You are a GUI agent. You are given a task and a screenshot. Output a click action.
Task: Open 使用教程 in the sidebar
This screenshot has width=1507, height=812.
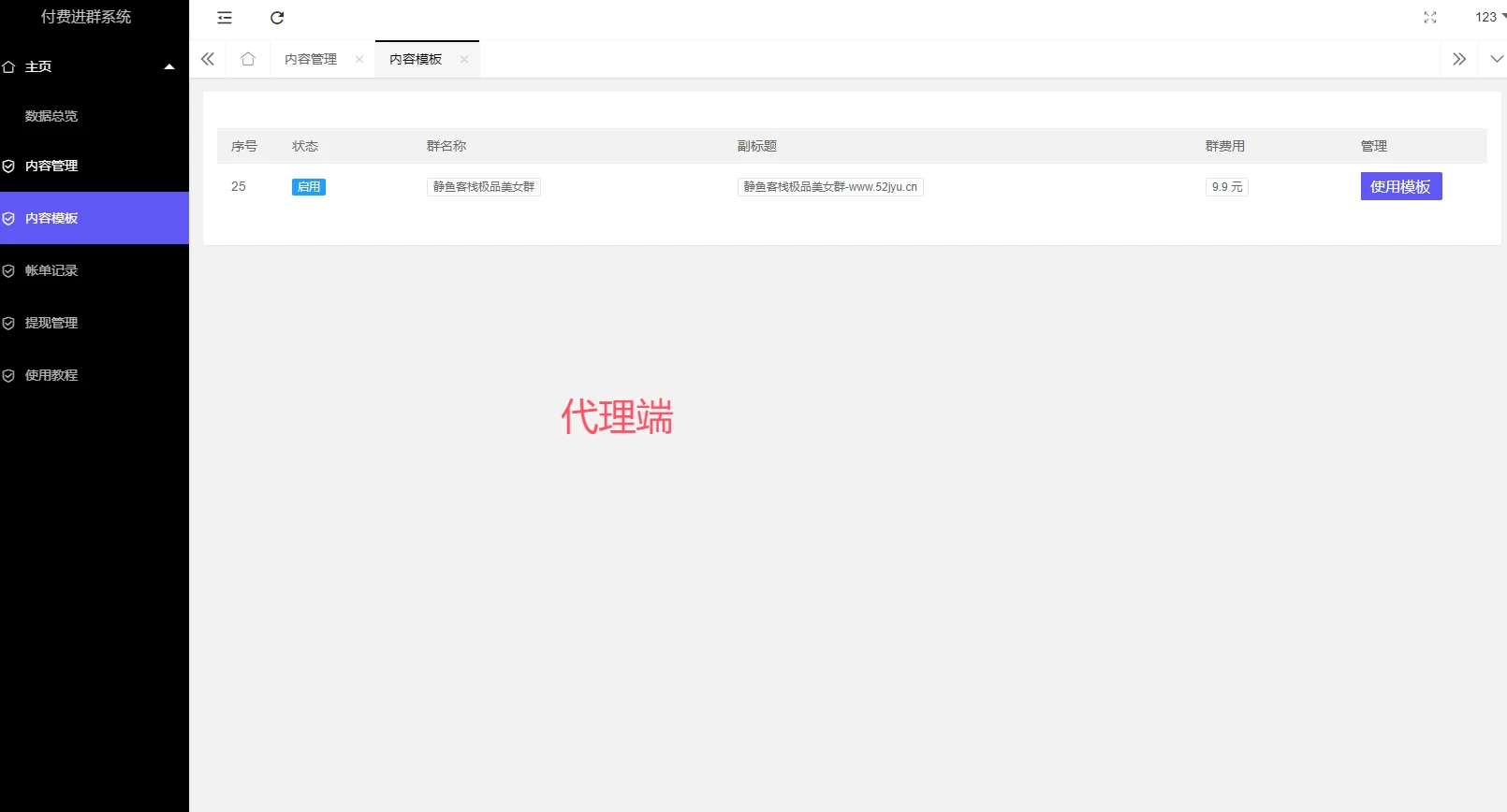point(51,375)
